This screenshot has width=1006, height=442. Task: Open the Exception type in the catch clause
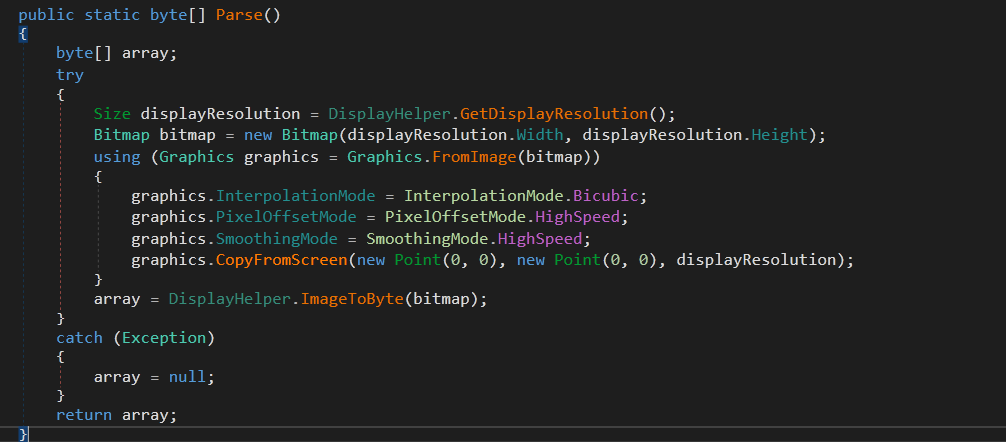(x=164, y=338)
